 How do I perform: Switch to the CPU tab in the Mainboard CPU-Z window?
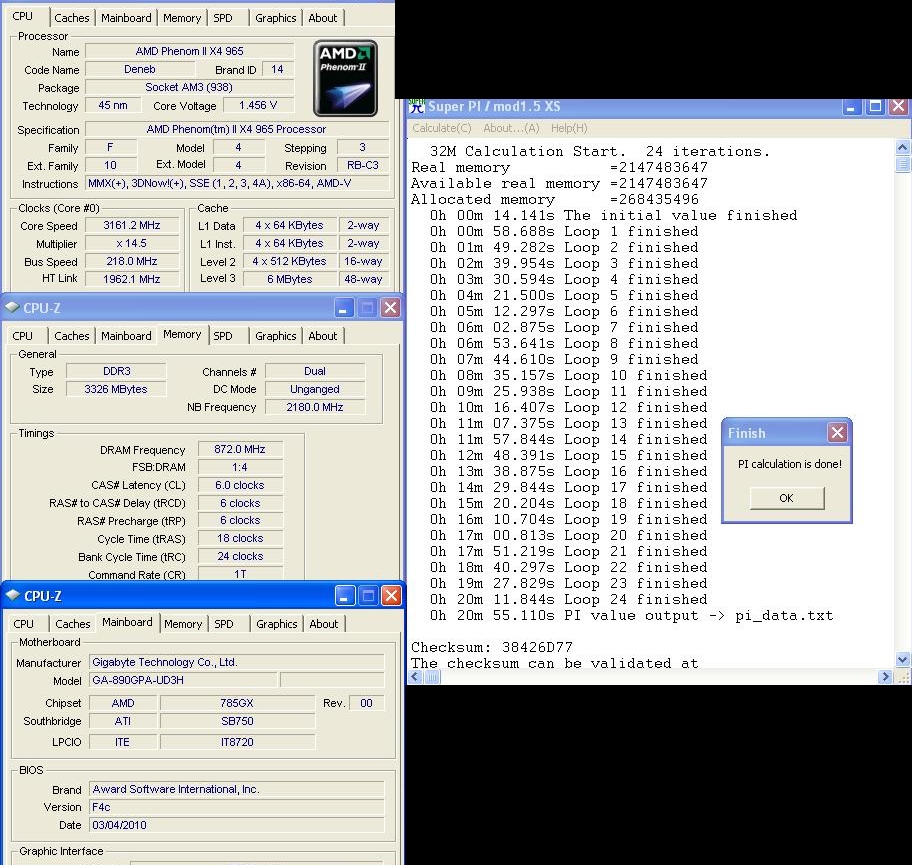click(x=23, y=624)
